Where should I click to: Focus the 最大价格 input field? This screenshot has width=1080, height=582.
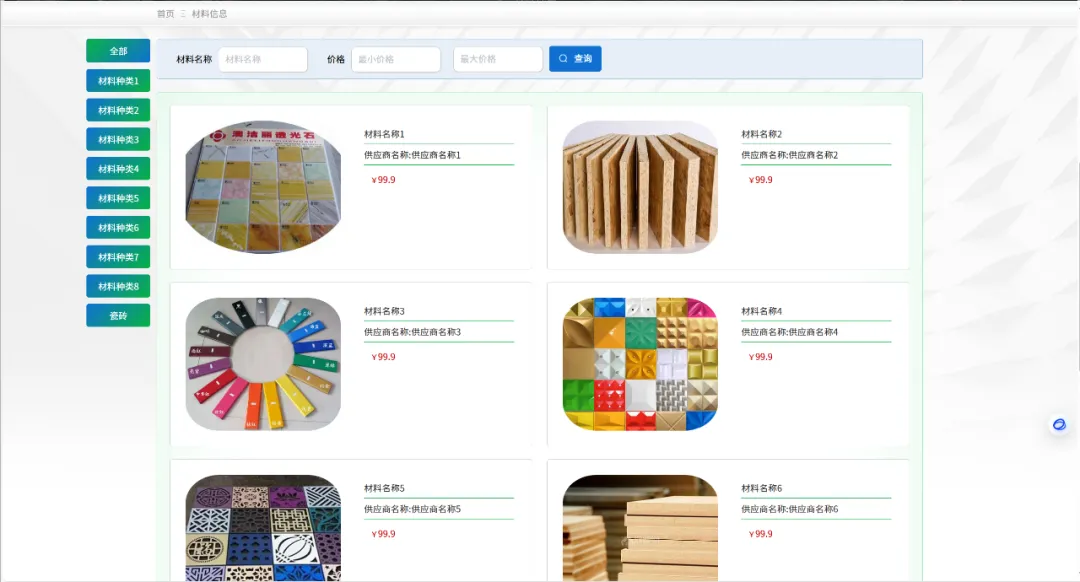coord(498,59)
